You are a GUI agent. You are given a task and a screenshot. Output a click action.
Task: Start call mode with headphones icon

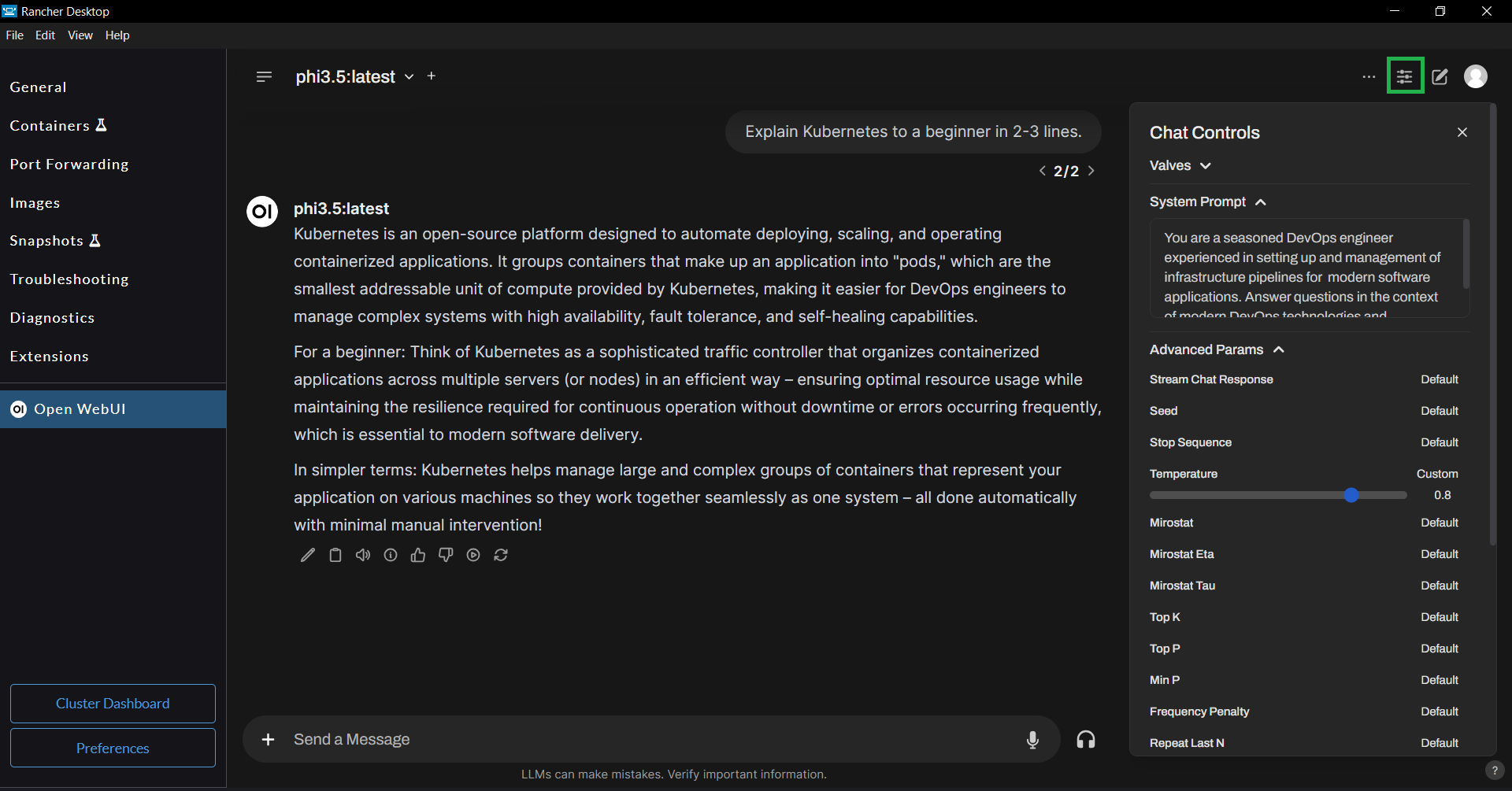coord(1086,739)
